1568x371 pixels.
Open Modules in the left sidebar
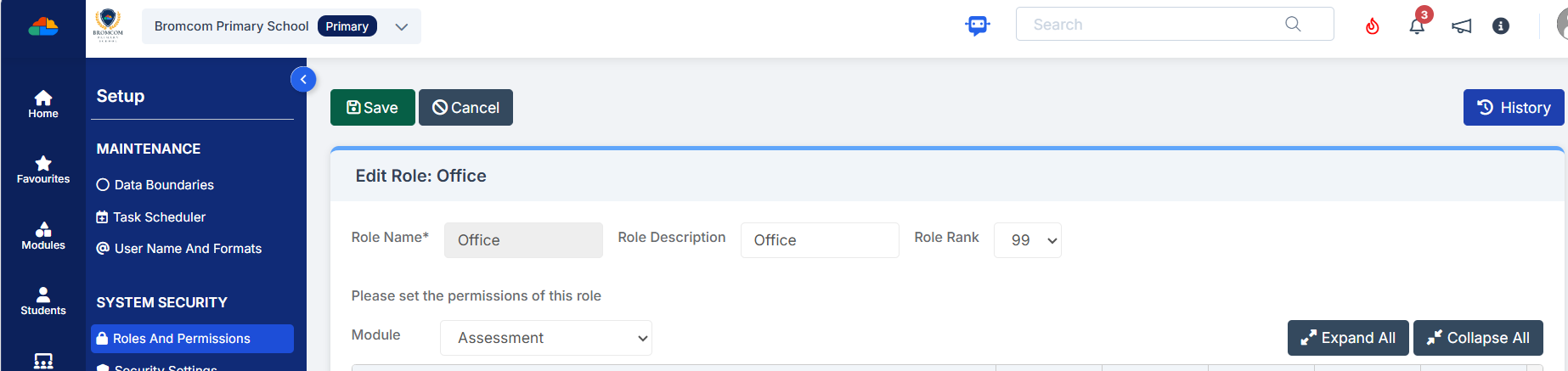click(43, 235)
